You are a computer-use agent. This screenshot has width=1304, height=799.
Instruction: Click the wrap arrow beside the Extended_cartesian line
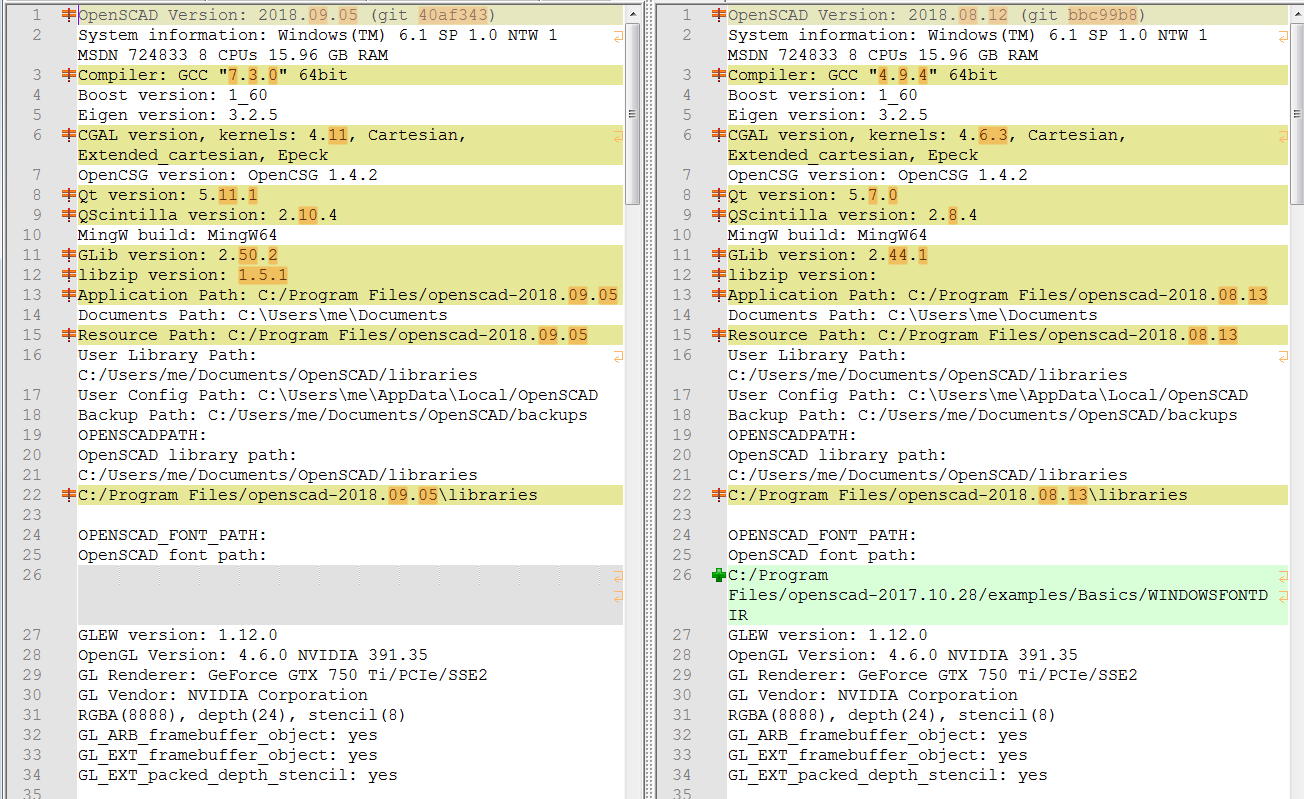point(618,134)
